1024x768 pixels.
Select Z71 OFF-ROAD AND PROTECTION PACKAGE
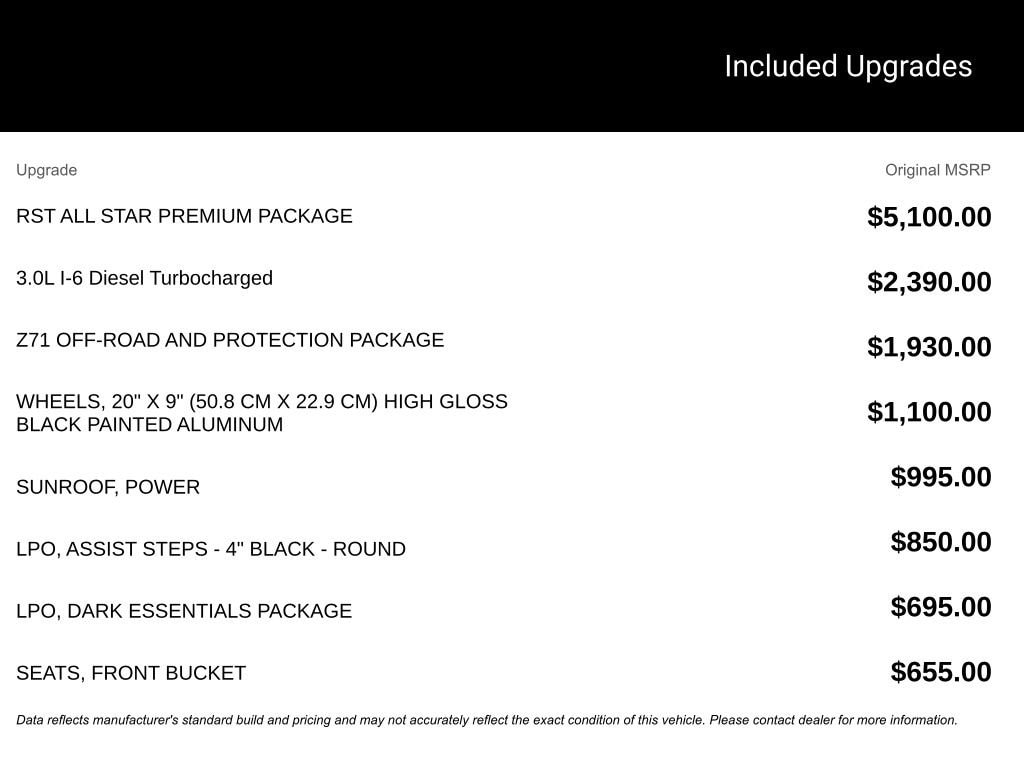pos(230,340)
